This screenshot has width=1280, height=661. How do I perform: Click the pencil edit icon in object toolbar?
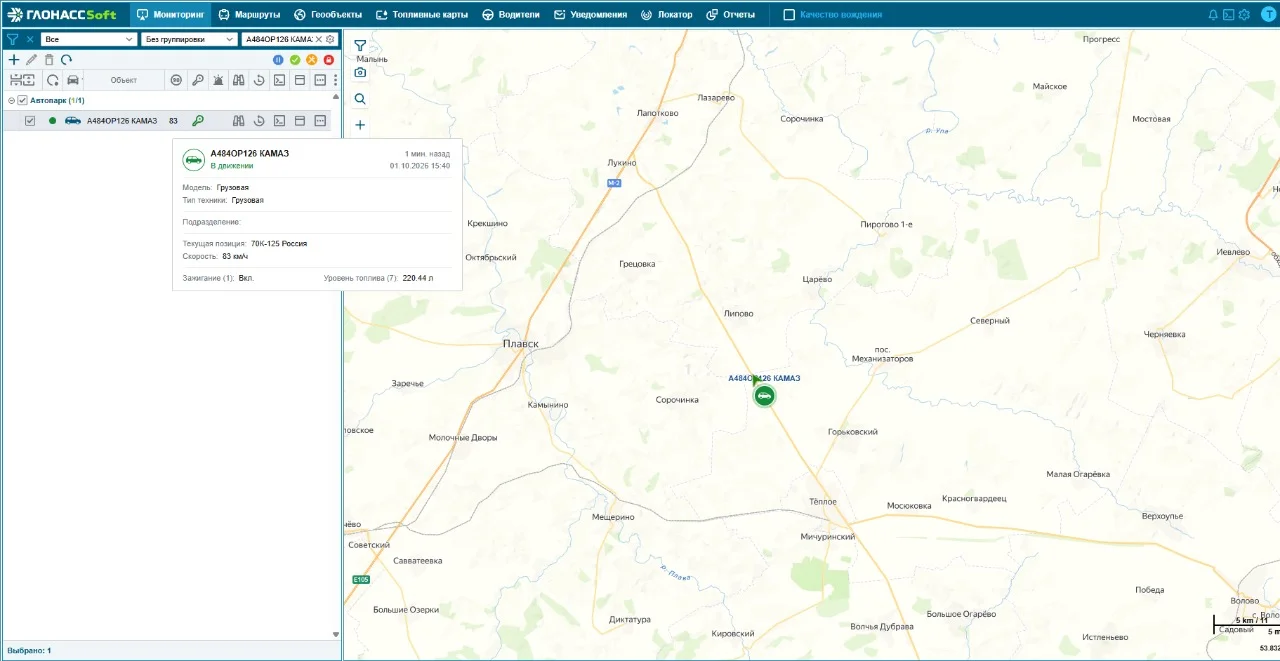click(32, 60)
